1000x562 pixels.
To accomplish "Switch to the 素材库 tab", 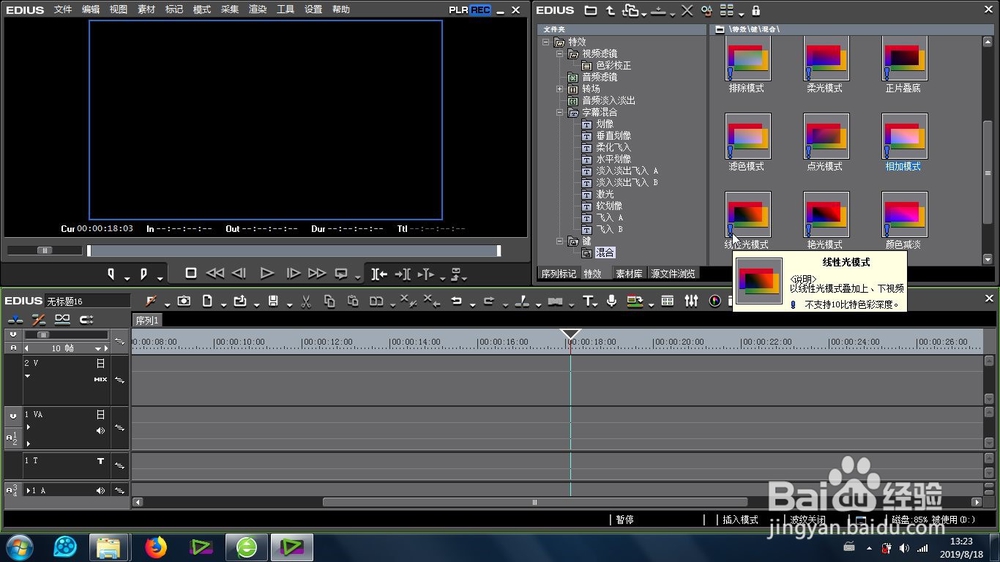I will point(628,274).
